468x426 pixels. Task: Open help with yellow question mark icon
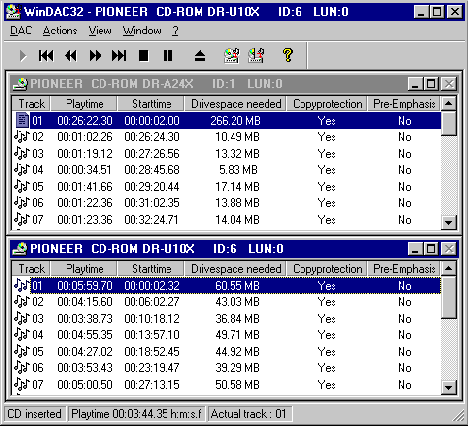coord(288,55)
